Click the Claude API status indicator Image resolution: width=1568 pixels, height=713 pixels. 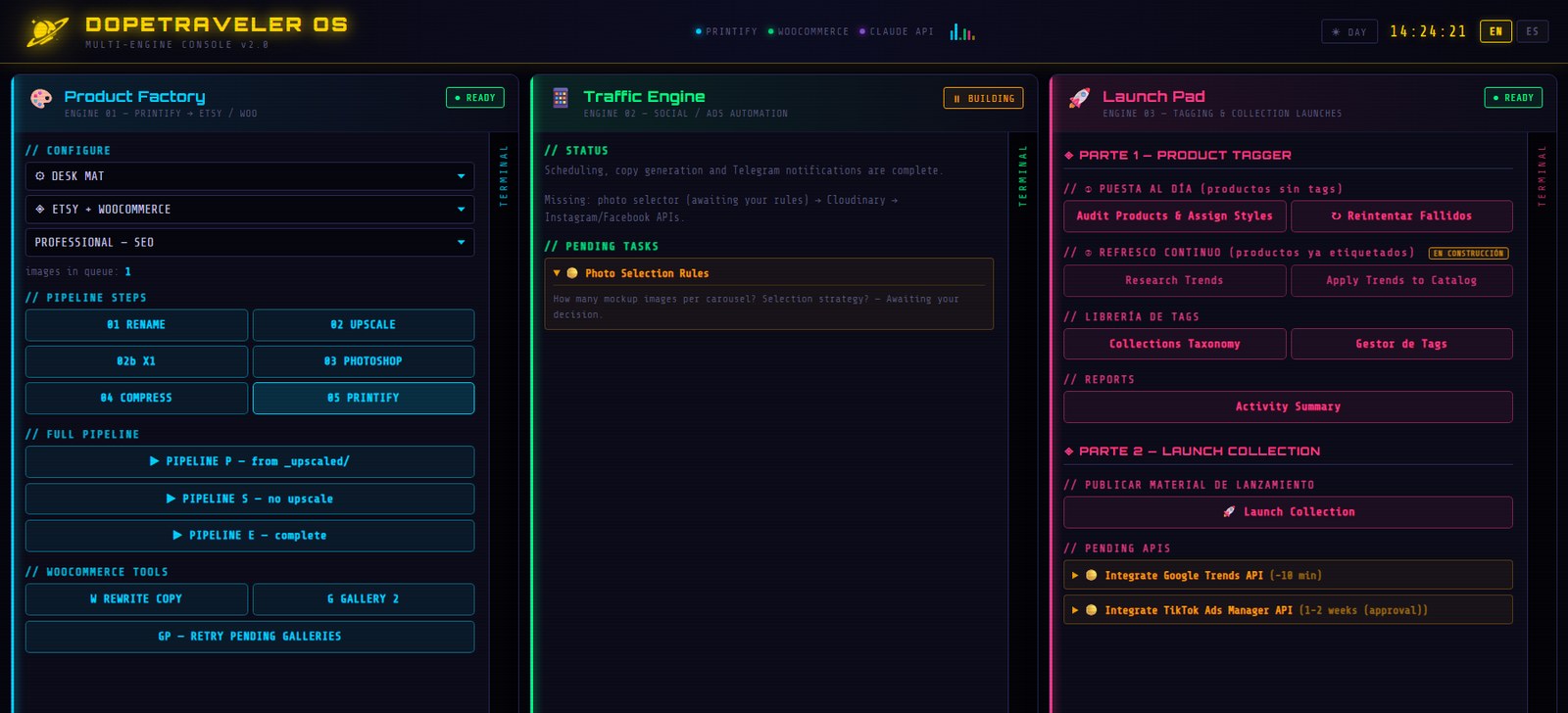click(896, 31)
